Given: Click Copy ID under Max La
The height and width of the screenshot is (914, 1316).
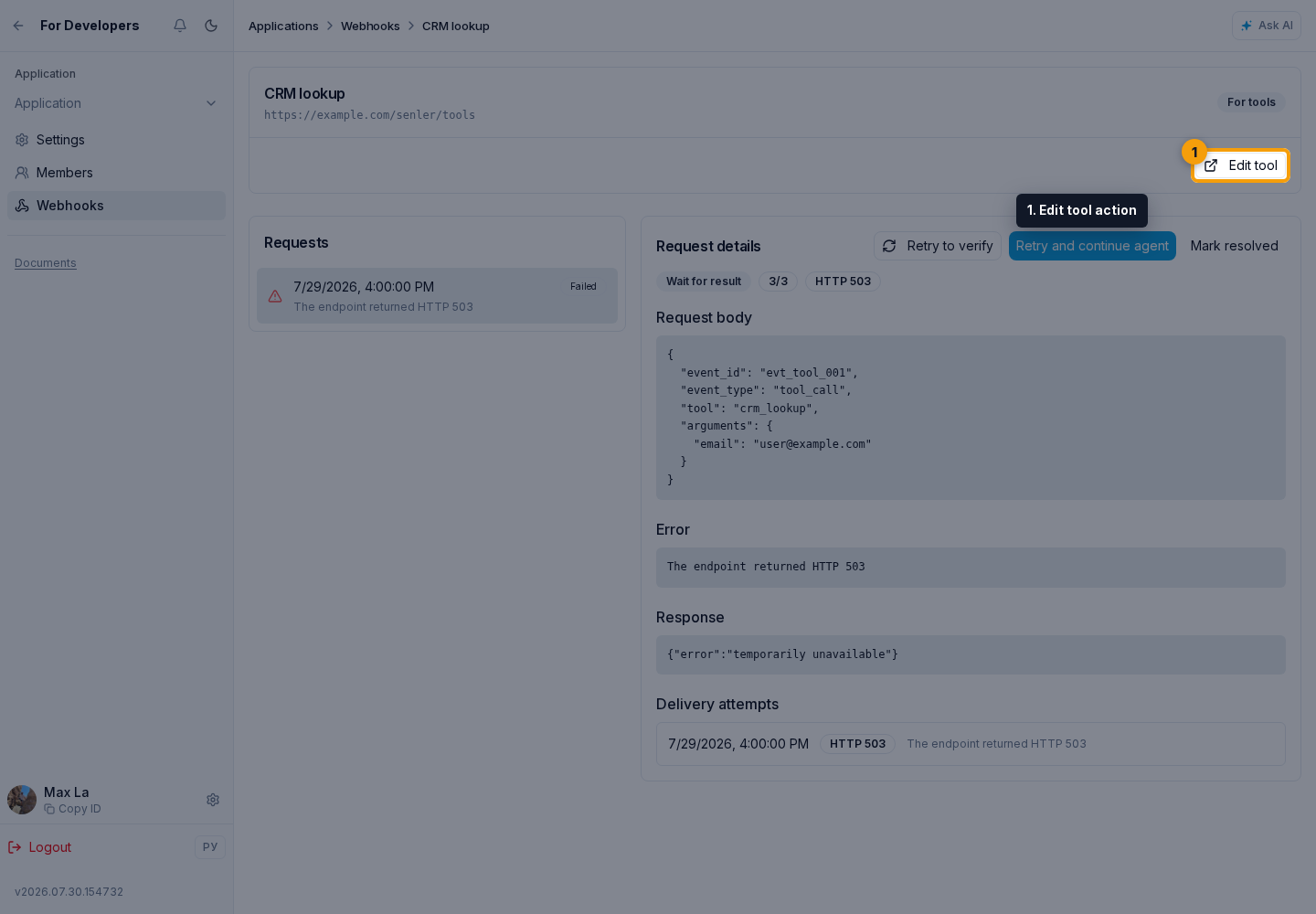Looking at the screenshot, I should tap(72, 809).
